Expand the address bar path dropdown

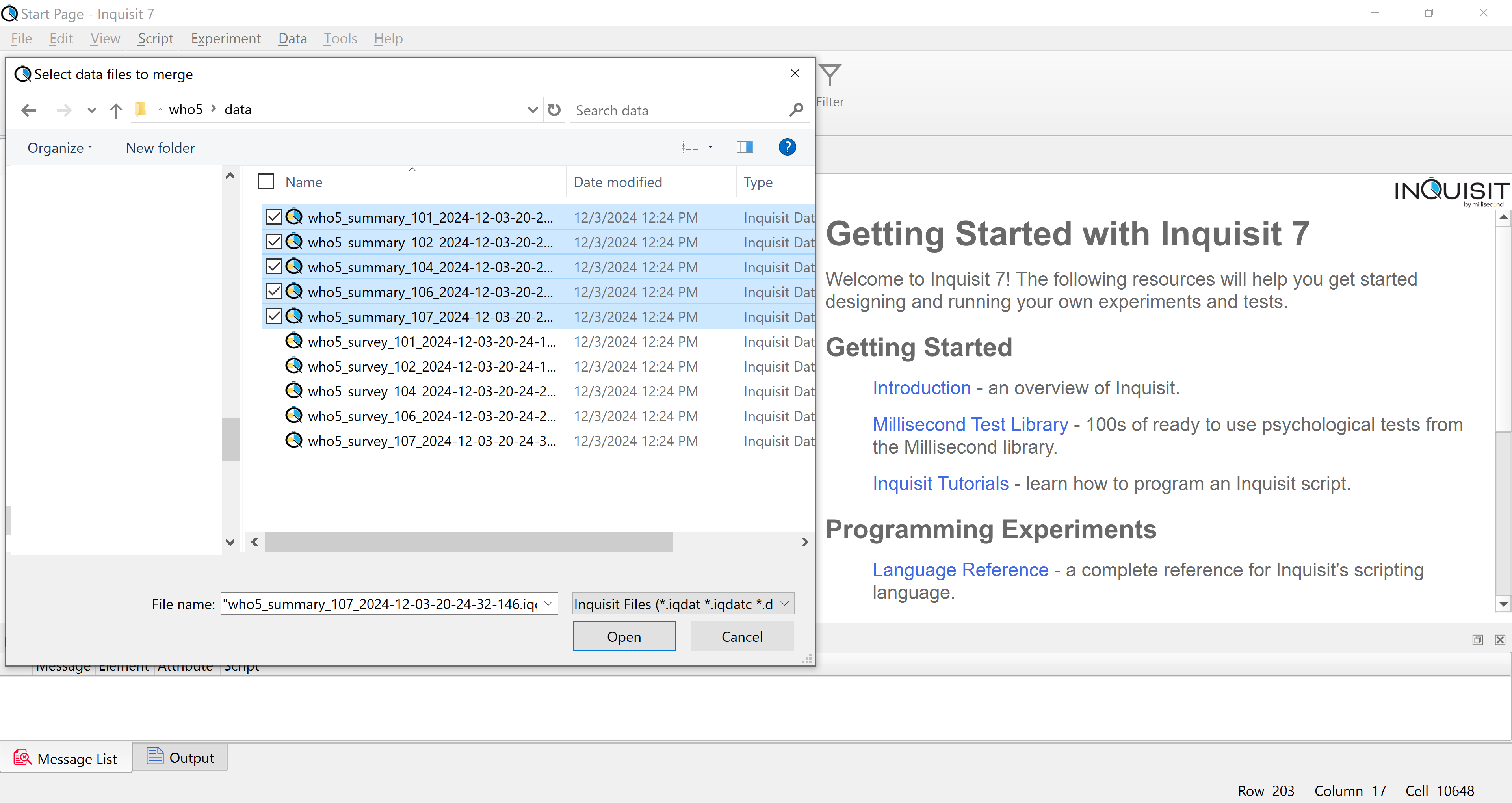click(x=532, y=110)
